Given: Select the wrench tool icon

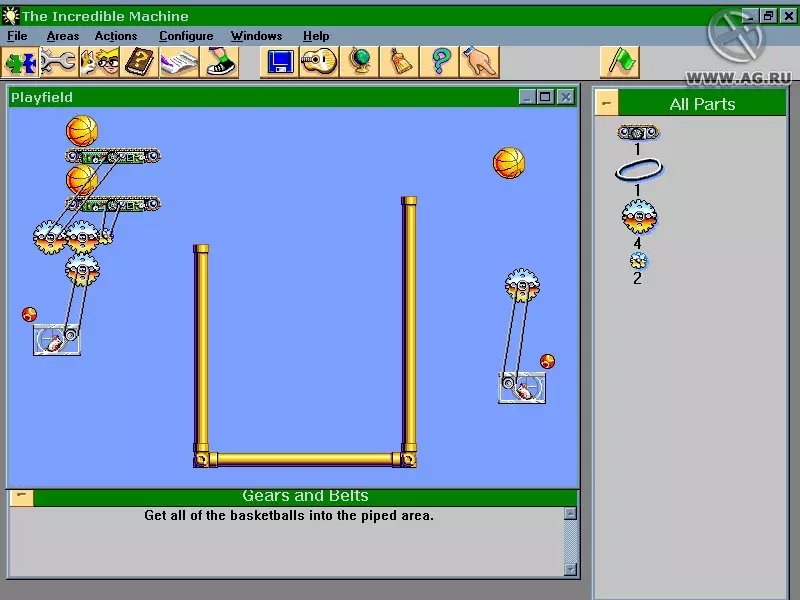Looking at the screenshot, I should point(59,62).
